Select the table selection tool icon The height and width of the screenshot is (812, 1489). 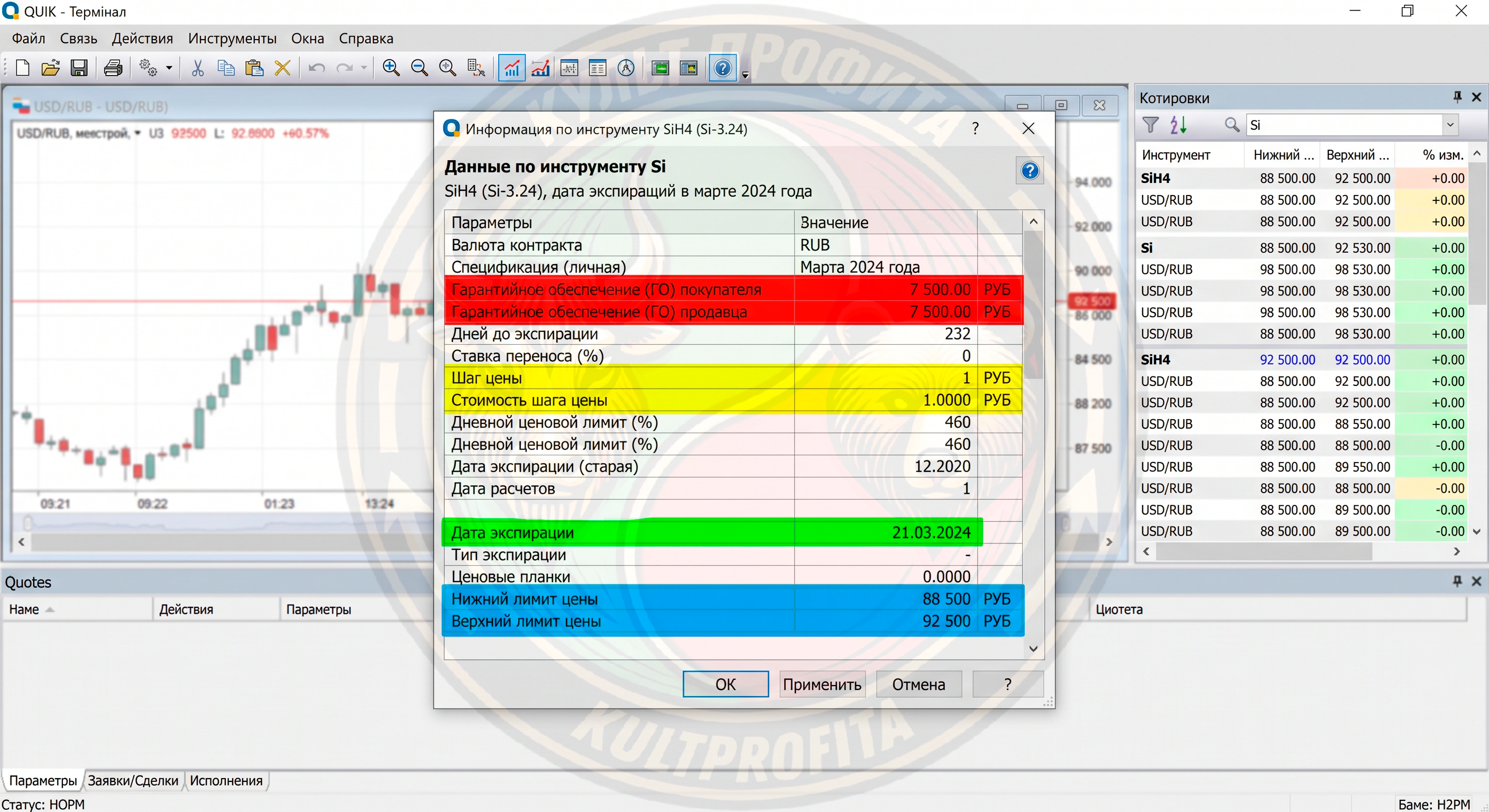tap(476, 68)
